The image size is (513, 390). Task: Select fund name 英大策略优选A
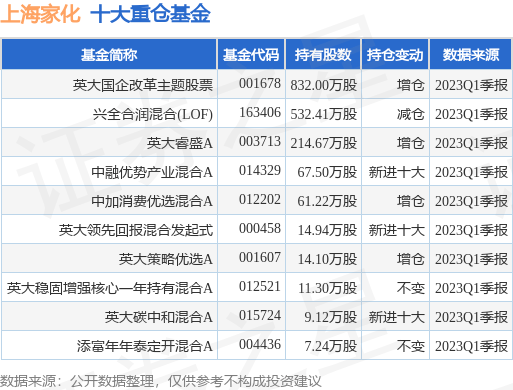click(x=166, y=259)
